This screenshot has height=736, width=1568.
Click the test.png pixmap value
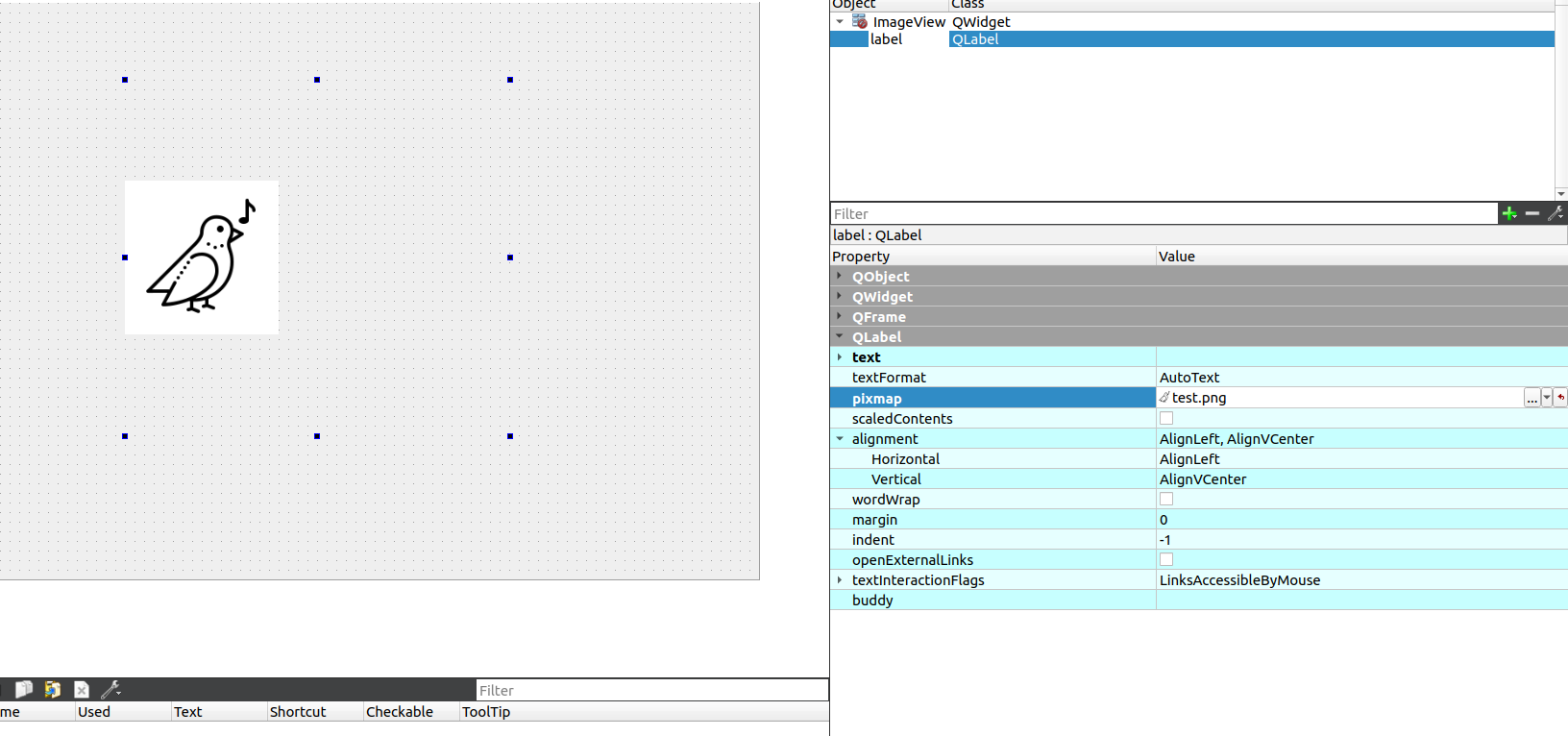click(x=1198, y=398)
